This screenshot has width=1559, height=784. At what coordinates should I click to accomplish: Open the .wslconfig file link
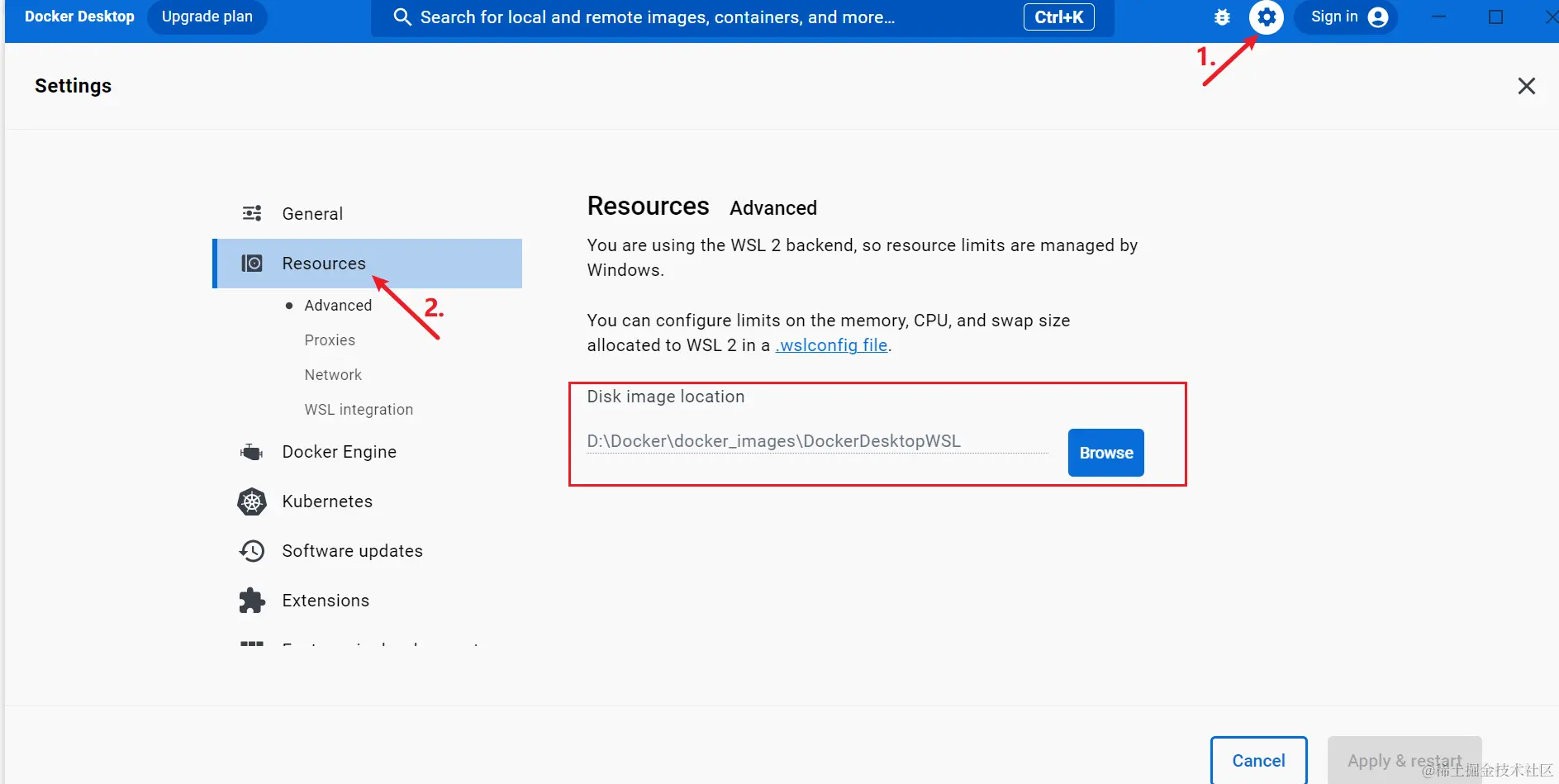tap(831, 345)
